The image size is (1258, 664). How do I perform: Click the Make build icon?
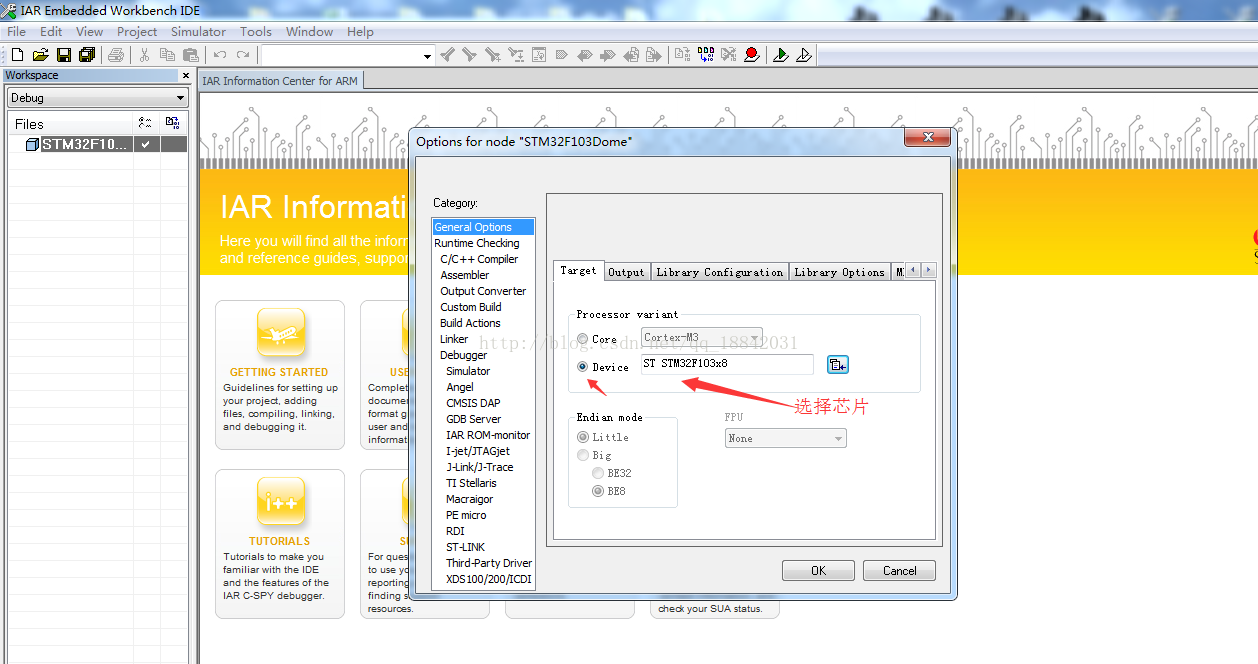point(706,55)
